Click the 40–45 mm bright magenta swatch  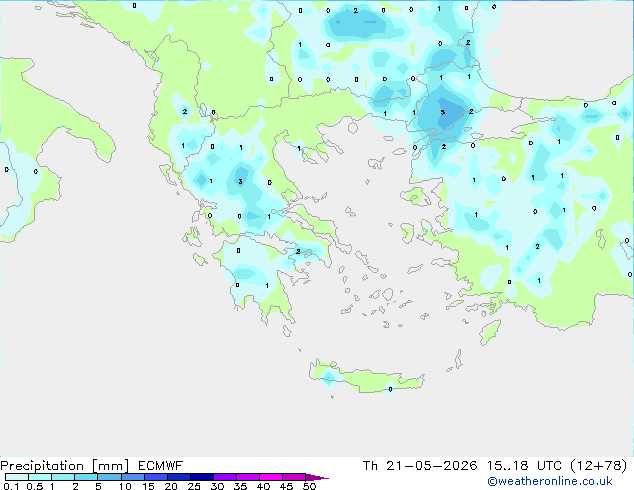click(271, 477)
